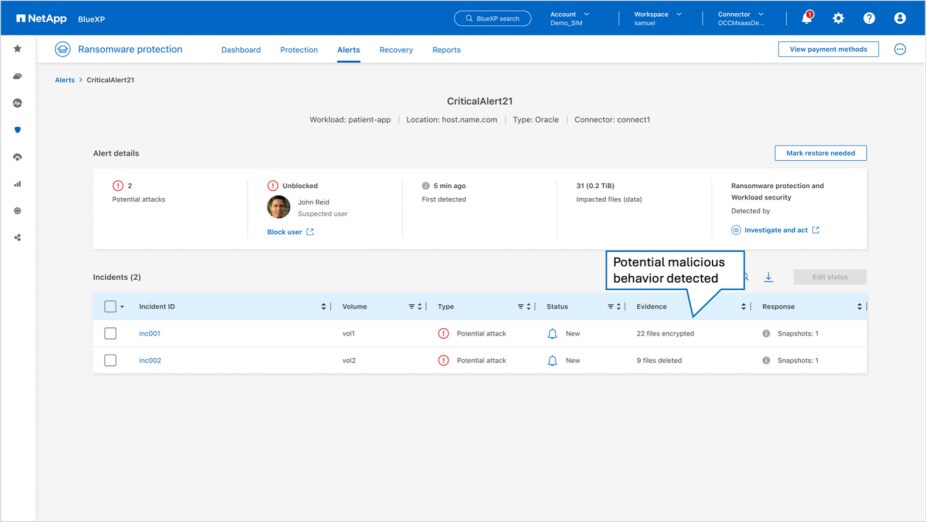Open the three-dot more options menu
This screenshot has height=522, width=926.
click(900, 49)
